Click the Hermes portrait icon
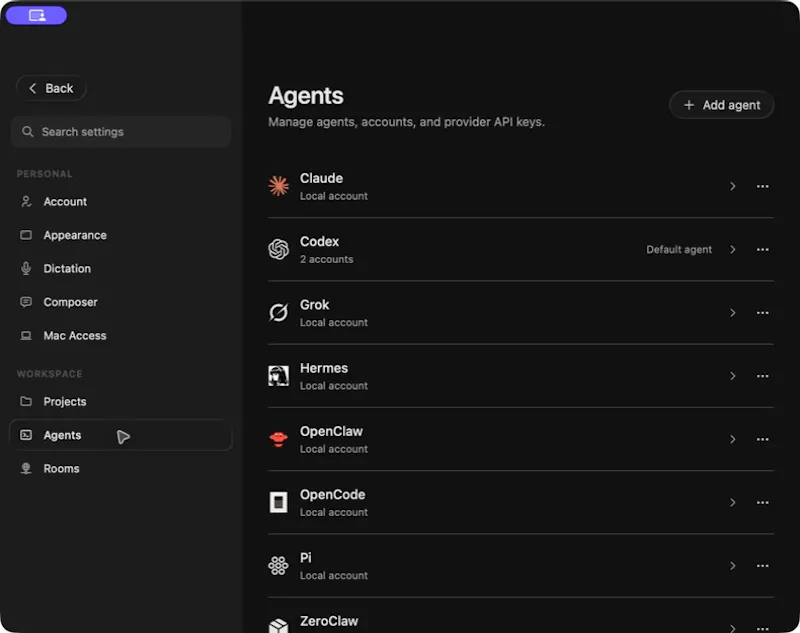The width and height of the screenshot is (800, 633). (279, 376)
